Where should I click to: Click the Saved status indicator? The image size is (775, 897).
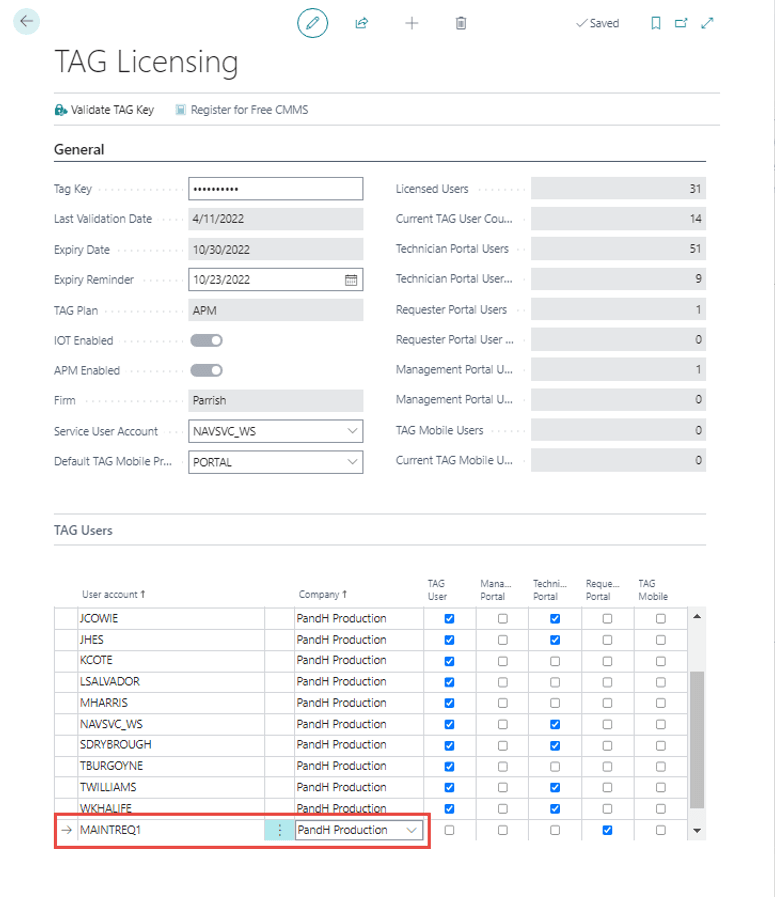pos(598,23)
